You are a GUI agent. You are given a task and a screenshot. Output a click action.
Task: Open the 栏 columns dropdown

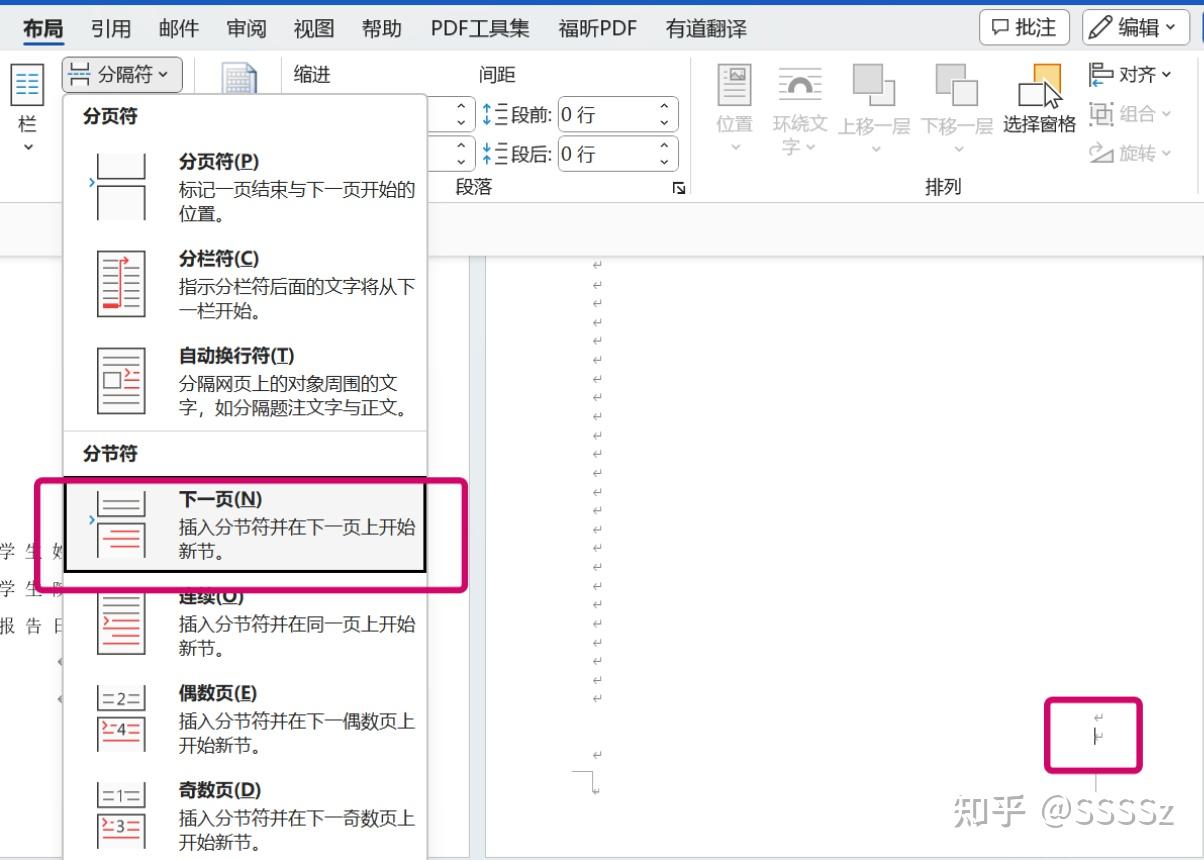(x=28, y=110)
